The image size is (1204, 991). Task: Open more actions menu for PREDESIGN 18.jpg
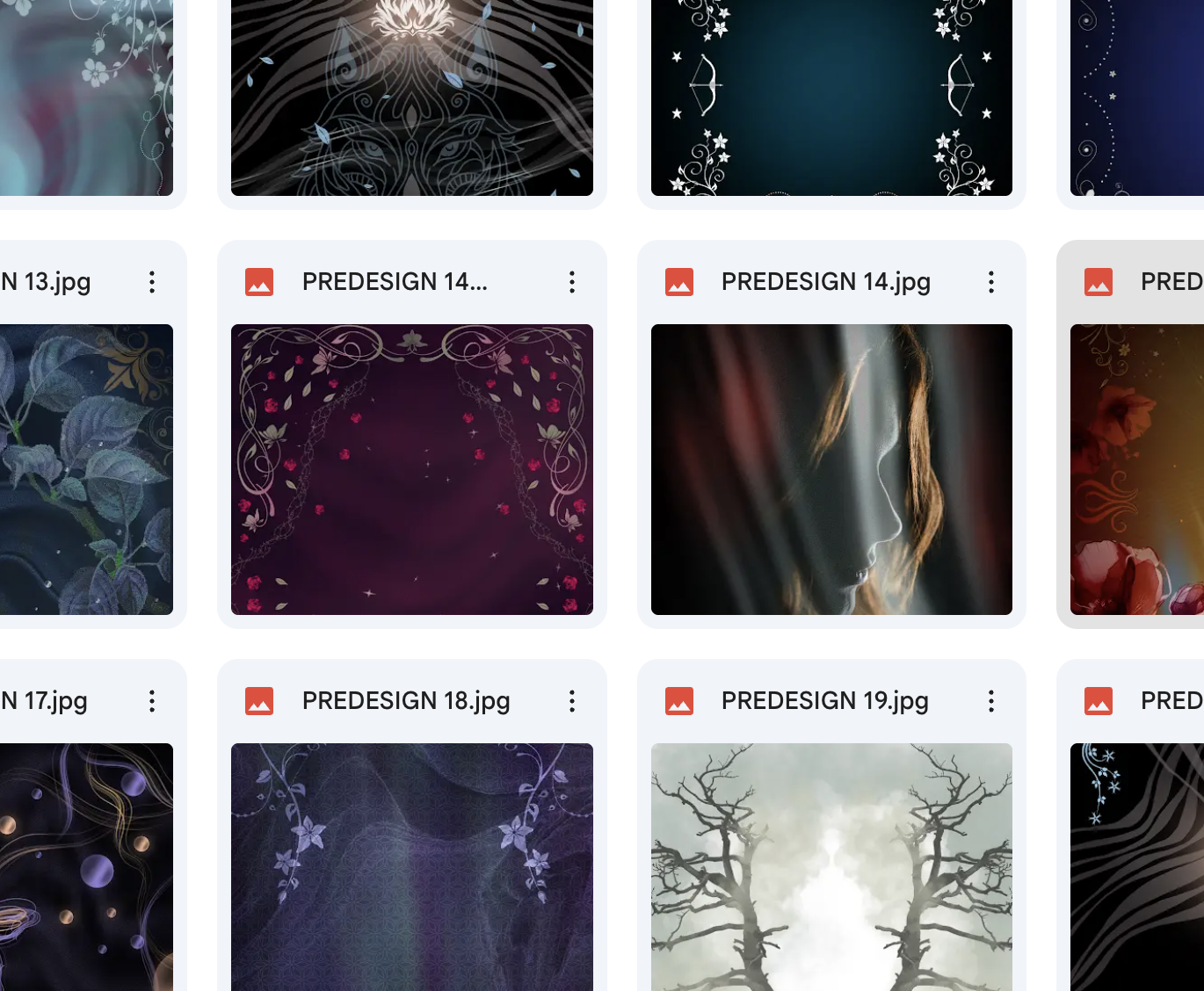572,701
